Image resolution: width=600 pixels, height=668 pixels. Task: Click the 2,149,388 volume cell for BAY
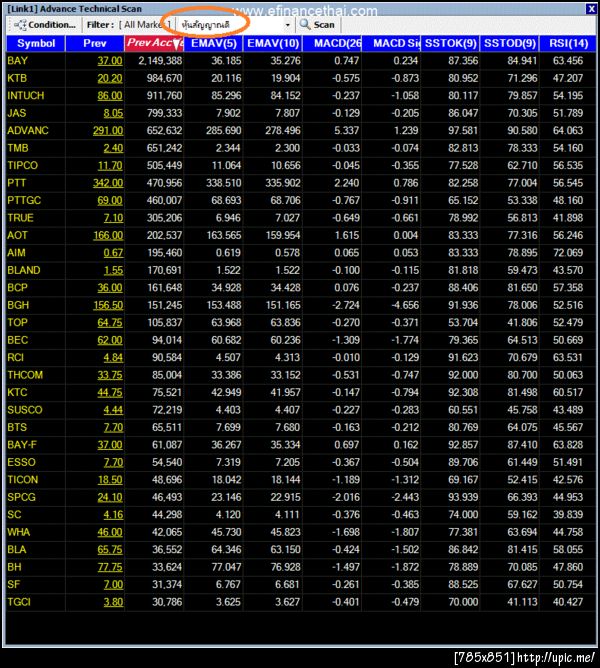(x=160, y=61)
